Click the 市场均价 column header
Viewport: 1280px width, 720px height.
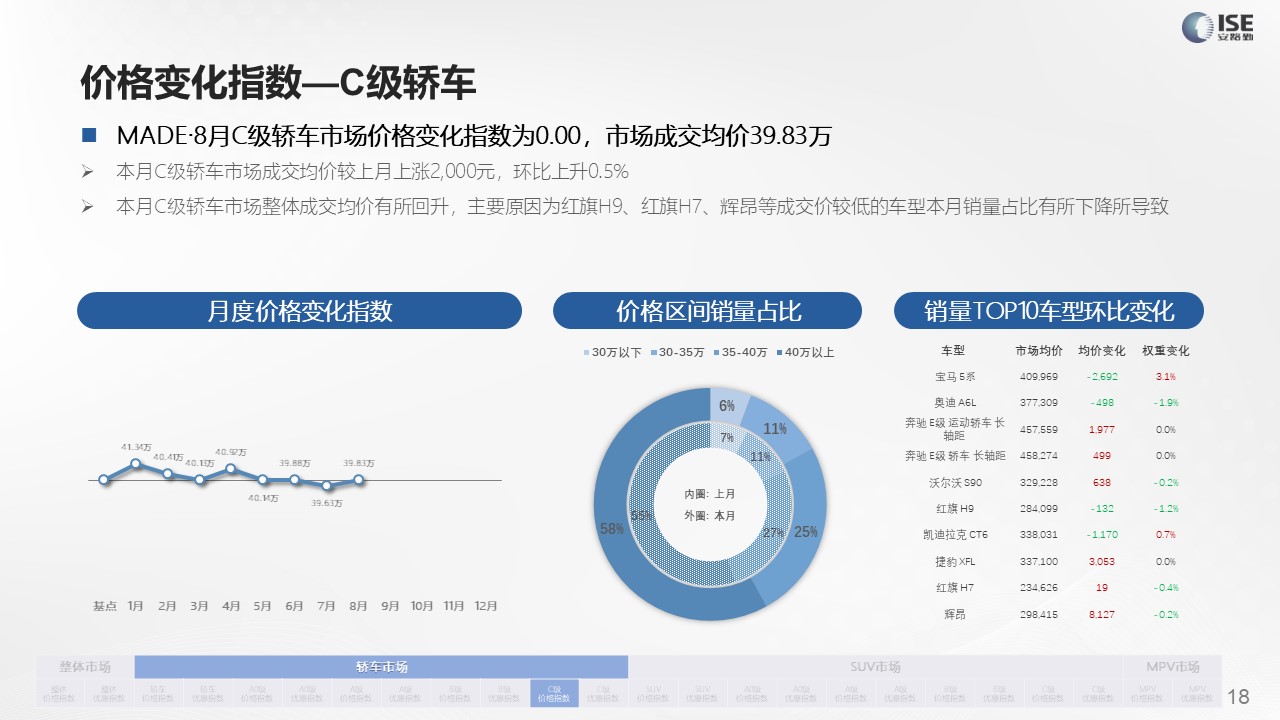pos(1039,351)
